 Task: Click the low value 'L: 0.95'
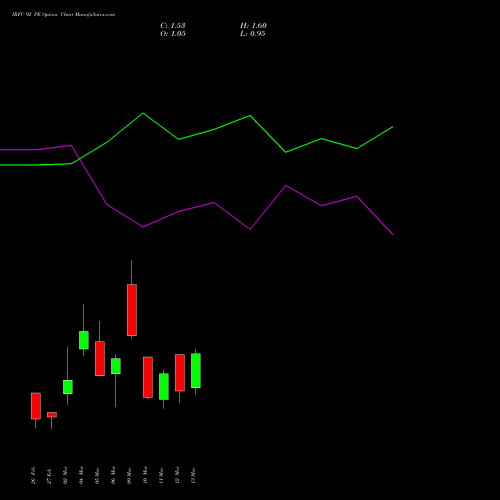(x=252, y=34)
